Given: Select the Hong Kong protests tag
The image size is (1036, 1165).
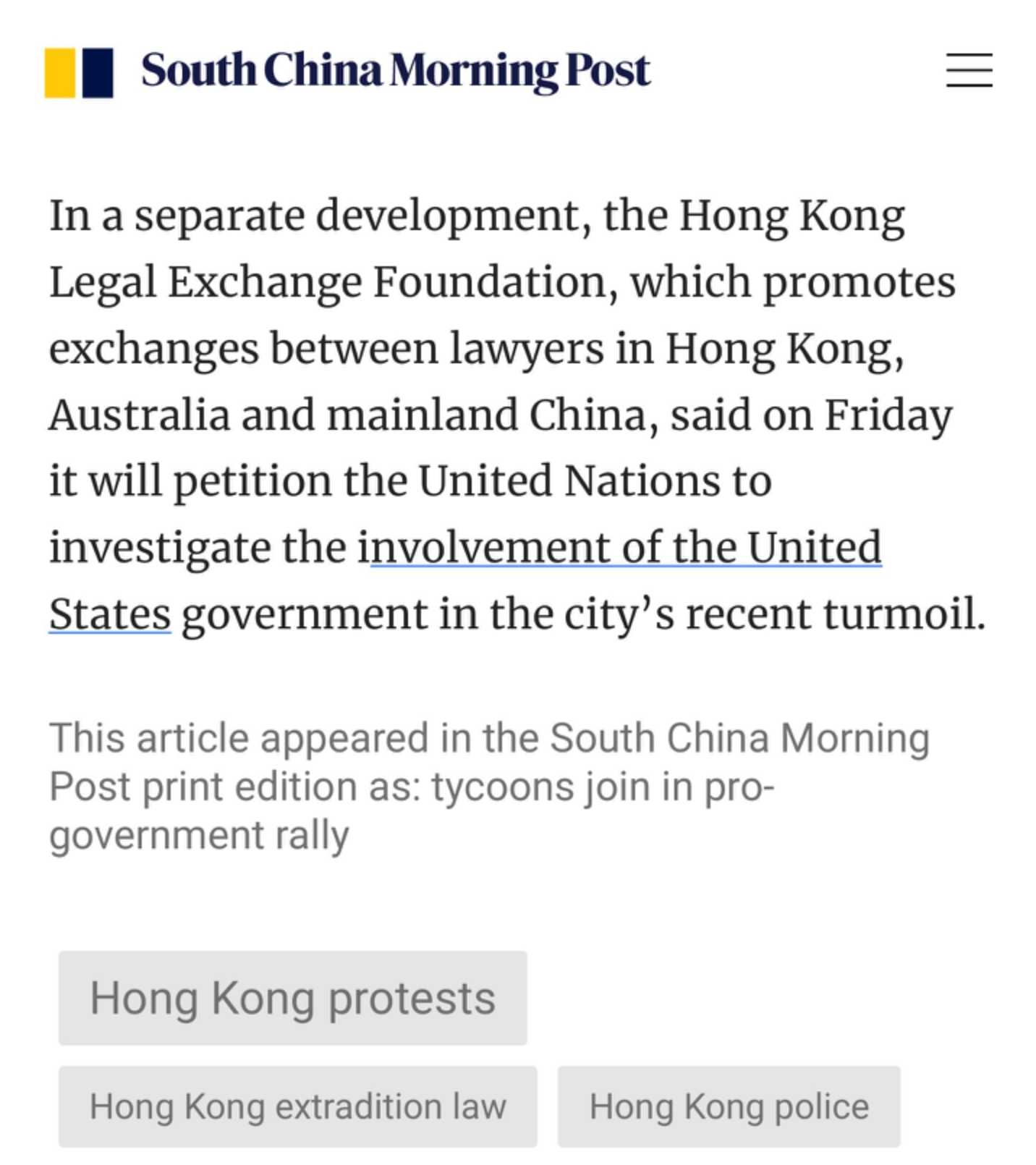Looking at the screenshot, I should (x=292, y=998).
